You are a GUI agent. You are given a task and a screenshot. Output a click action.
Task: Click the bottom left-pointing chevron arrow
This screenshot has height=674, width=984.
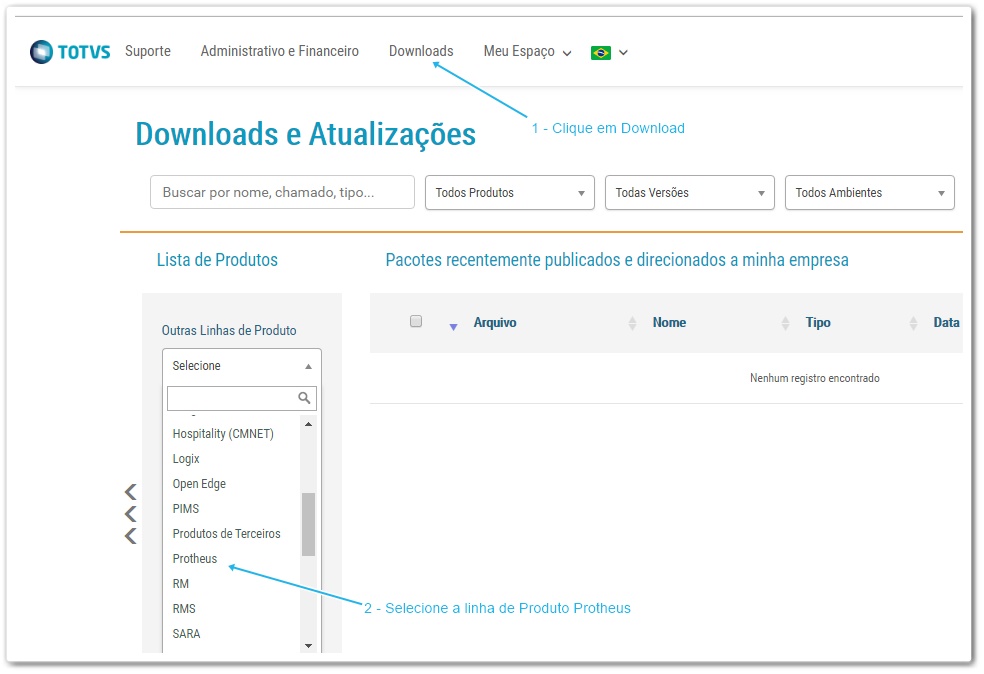point(131,536)
